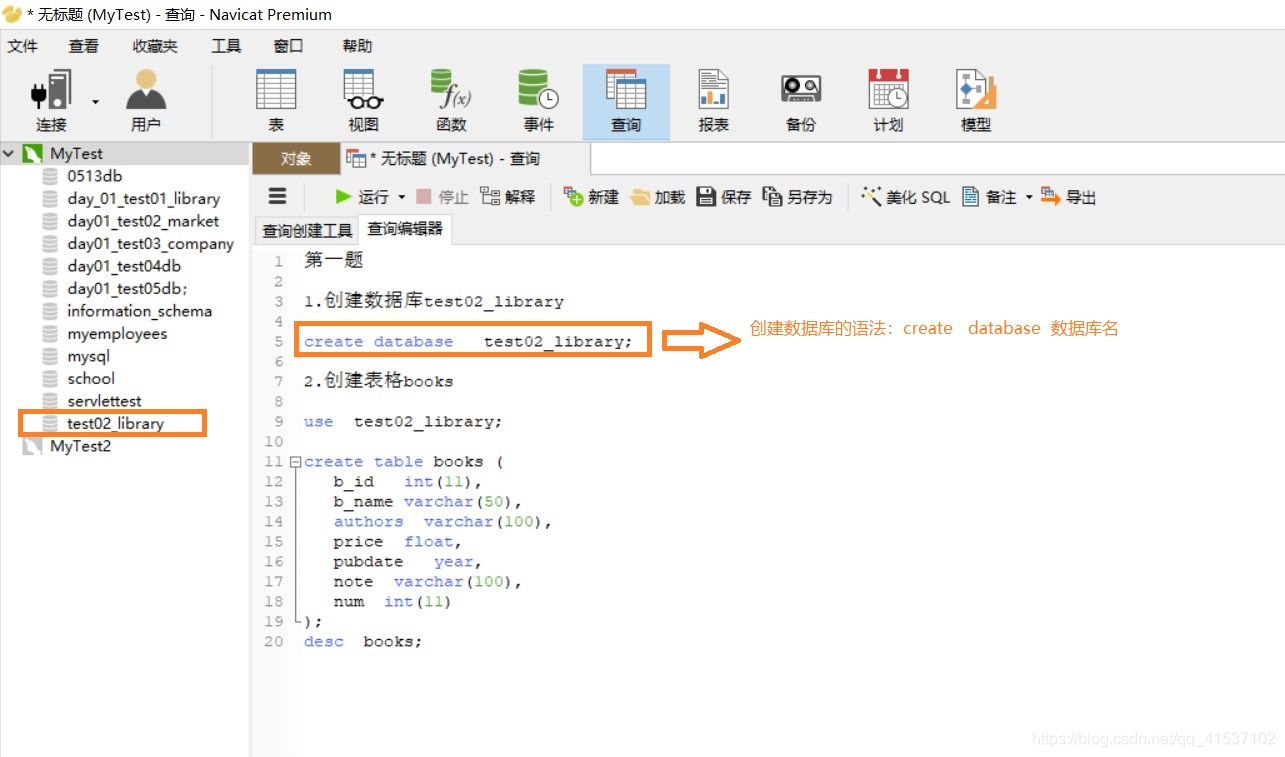Click the 停止 stop button
1285x757 pixels.
click(x=442, y=197)
